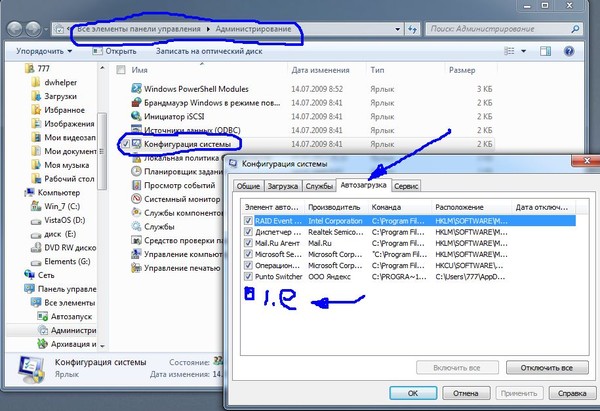Select the Автозагрузка tab
600x411 pixels.
pos(363,185)
